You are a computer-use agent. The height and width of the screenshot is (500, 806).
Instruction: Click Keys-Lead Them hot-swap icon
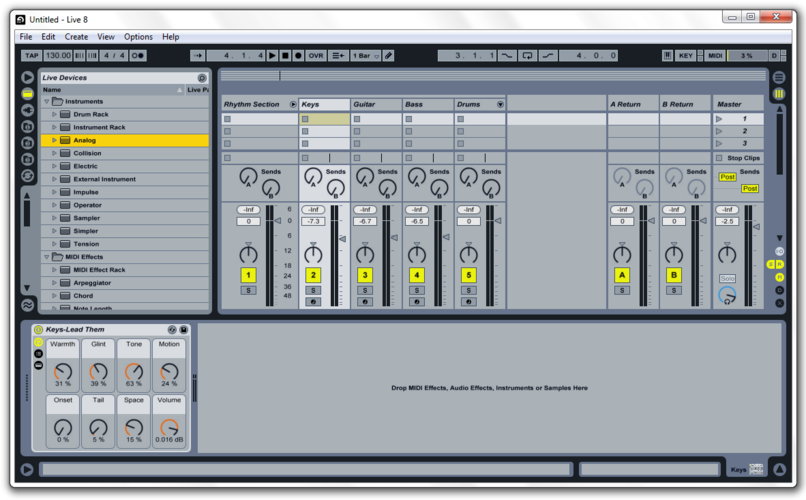[x=172, y=329]
